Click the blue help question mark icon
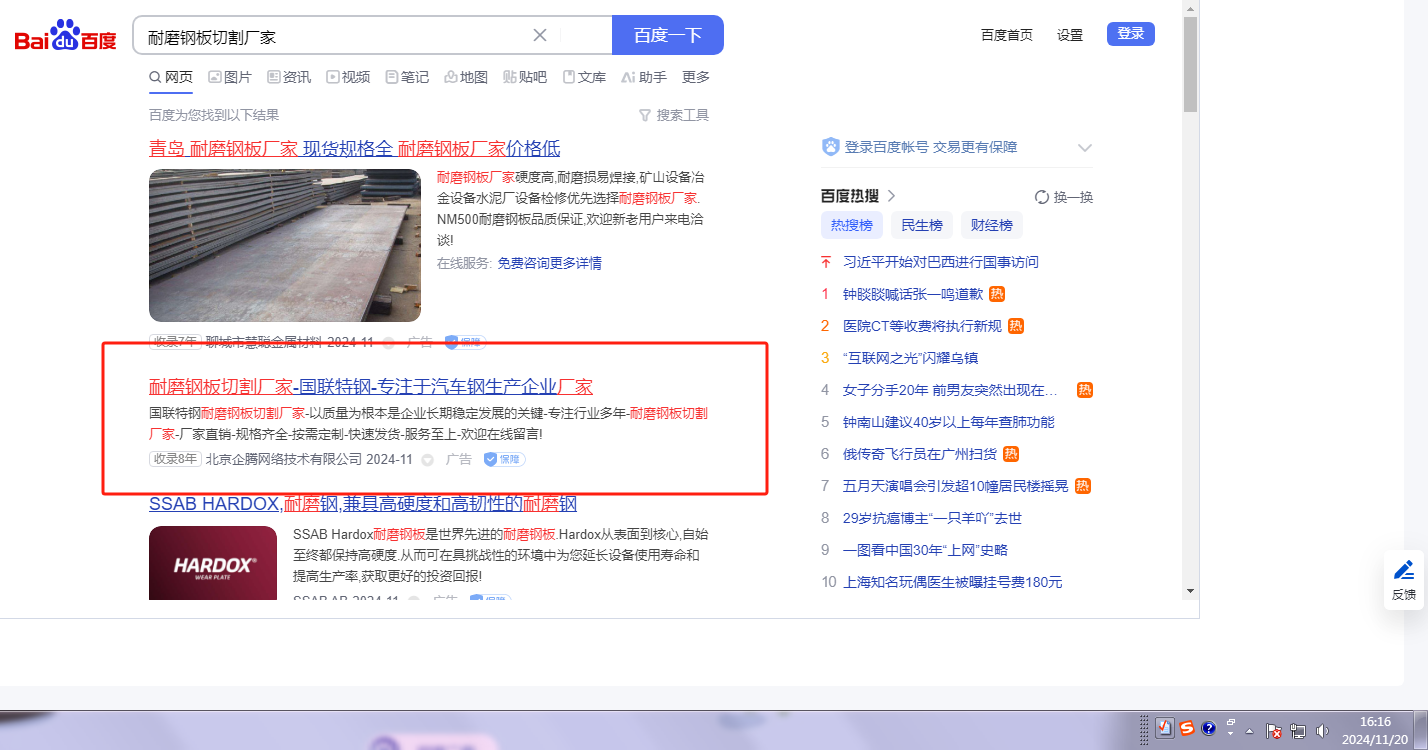This screenshot has width=1428, height=750. [x=1208, y=728]
